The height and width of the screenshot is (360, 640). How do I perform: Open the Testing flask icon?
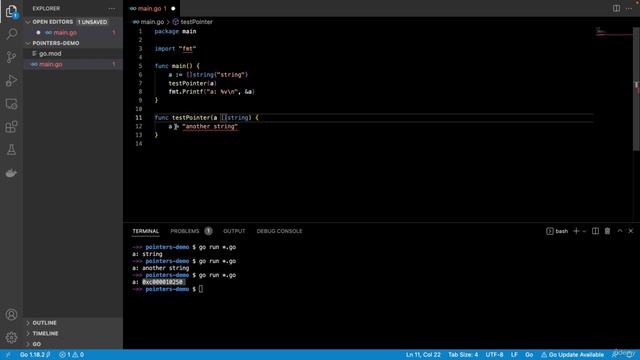(x=11, y=150)
